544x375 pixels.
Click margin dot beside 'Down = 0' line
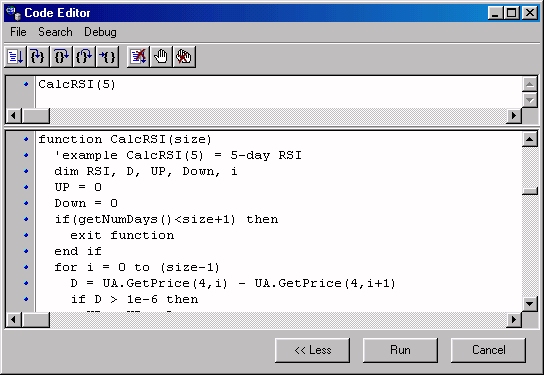[26, 203]
